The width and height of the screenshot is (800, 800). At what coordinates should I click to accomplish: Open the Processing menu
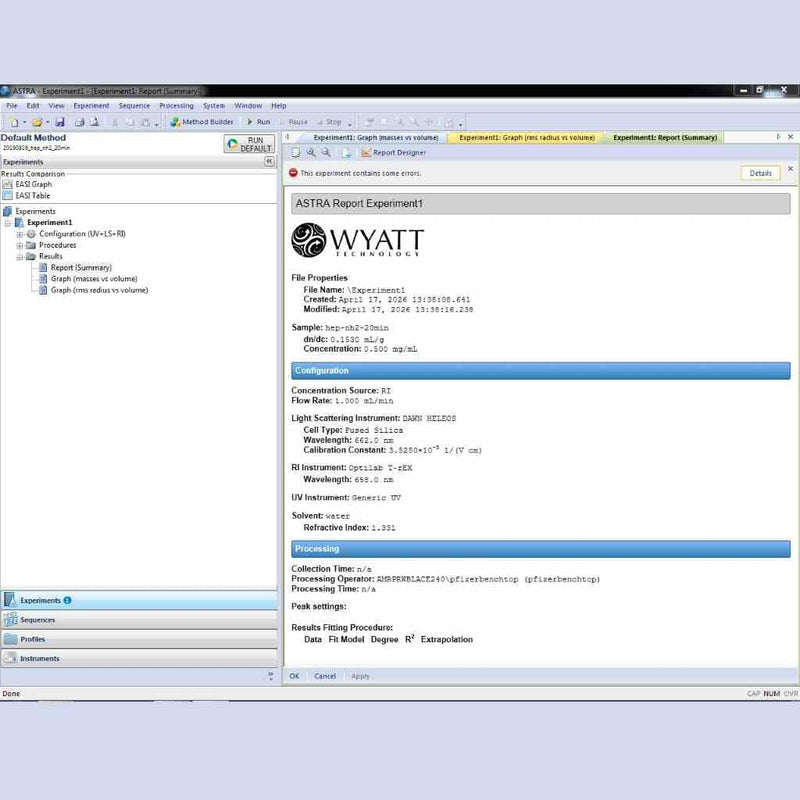(x=177, y=106)
